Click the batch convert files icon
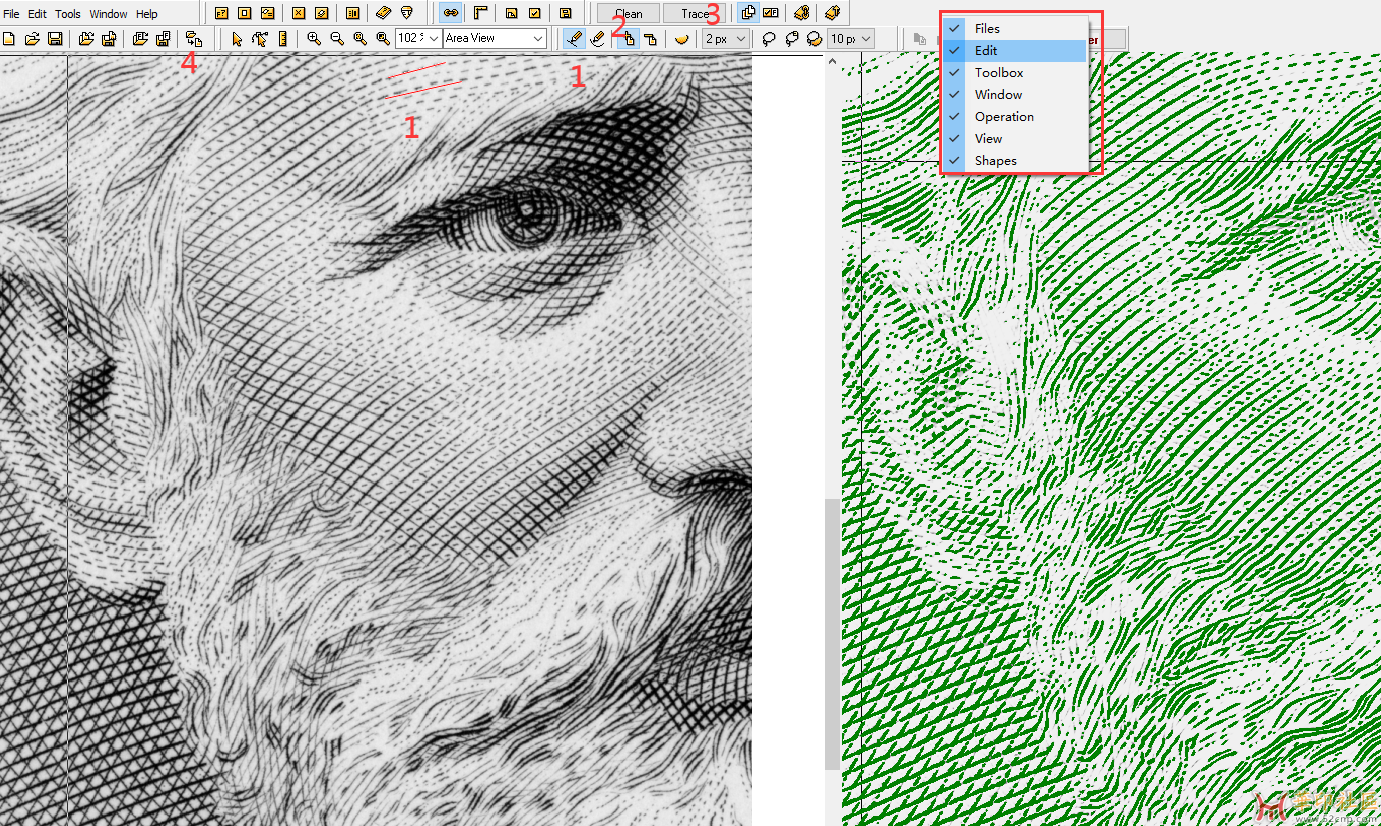1381x826 pixels. pyautogui.click(x=194, y=39)
